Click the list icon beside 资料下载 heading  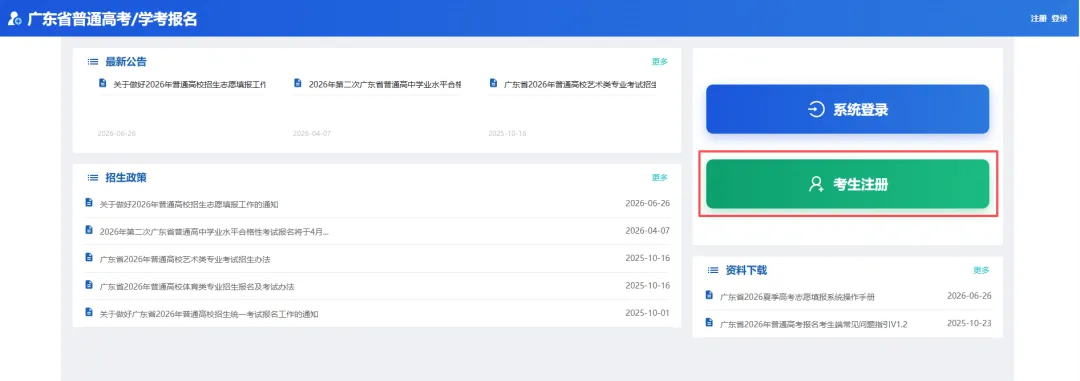coord(713,271)
